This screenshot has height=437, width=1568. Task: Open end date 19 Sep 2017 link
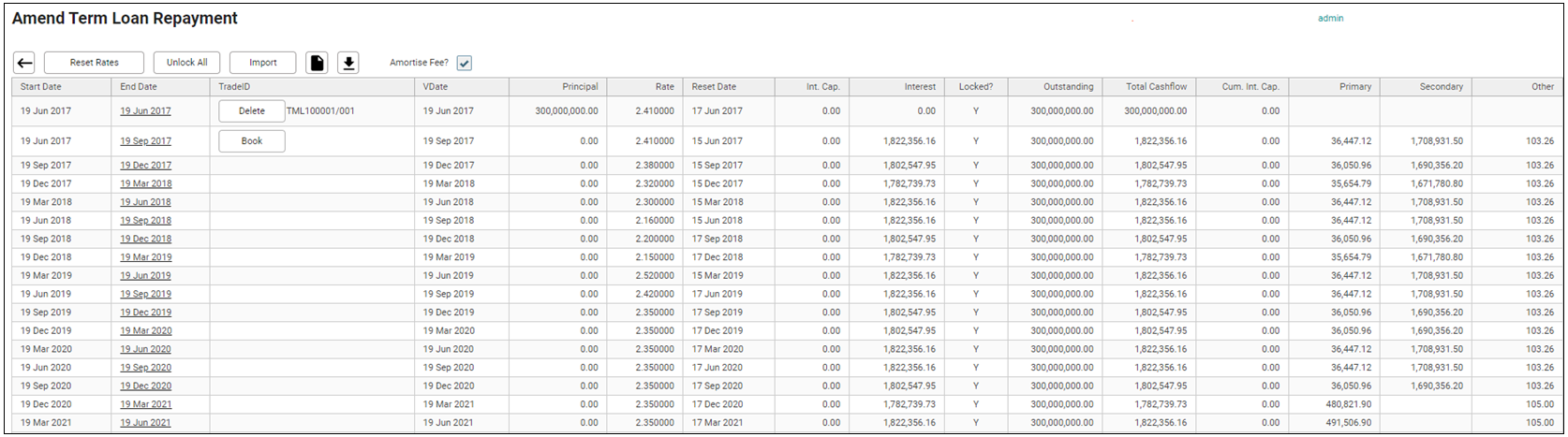click(x=145, y=141)
